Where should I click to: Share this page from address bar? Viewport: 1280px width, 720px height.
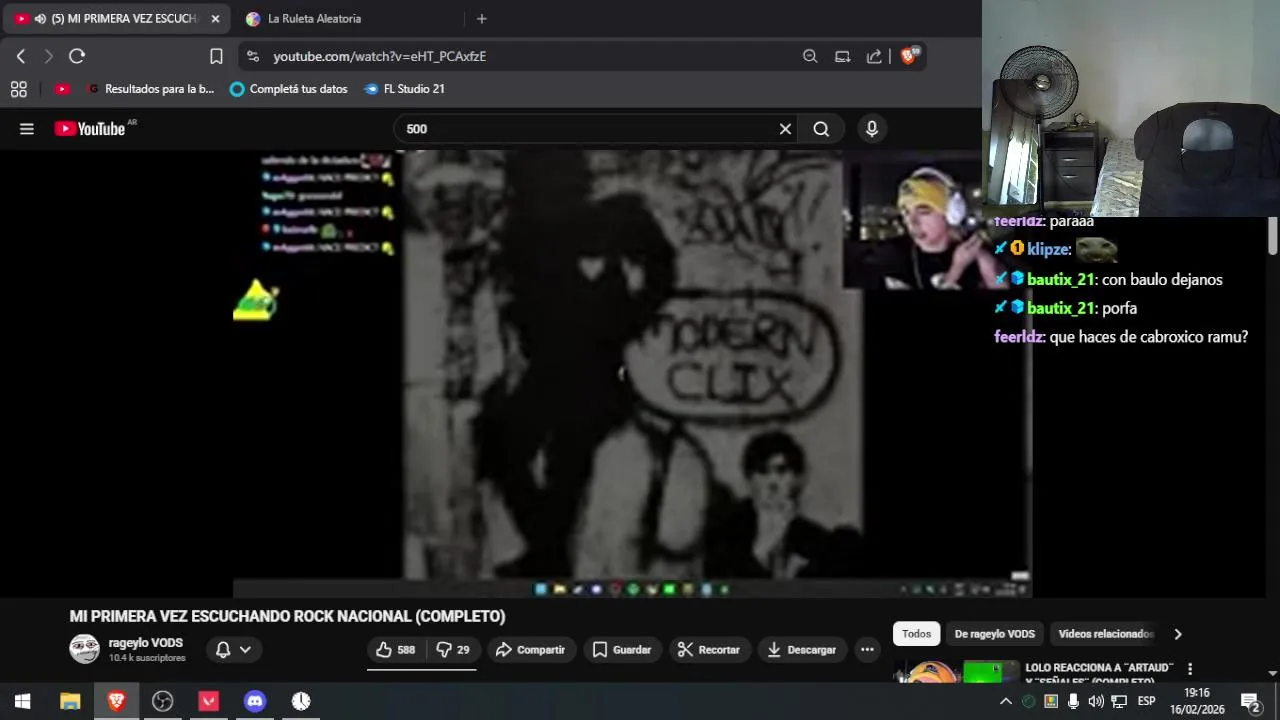coord(874,56)
